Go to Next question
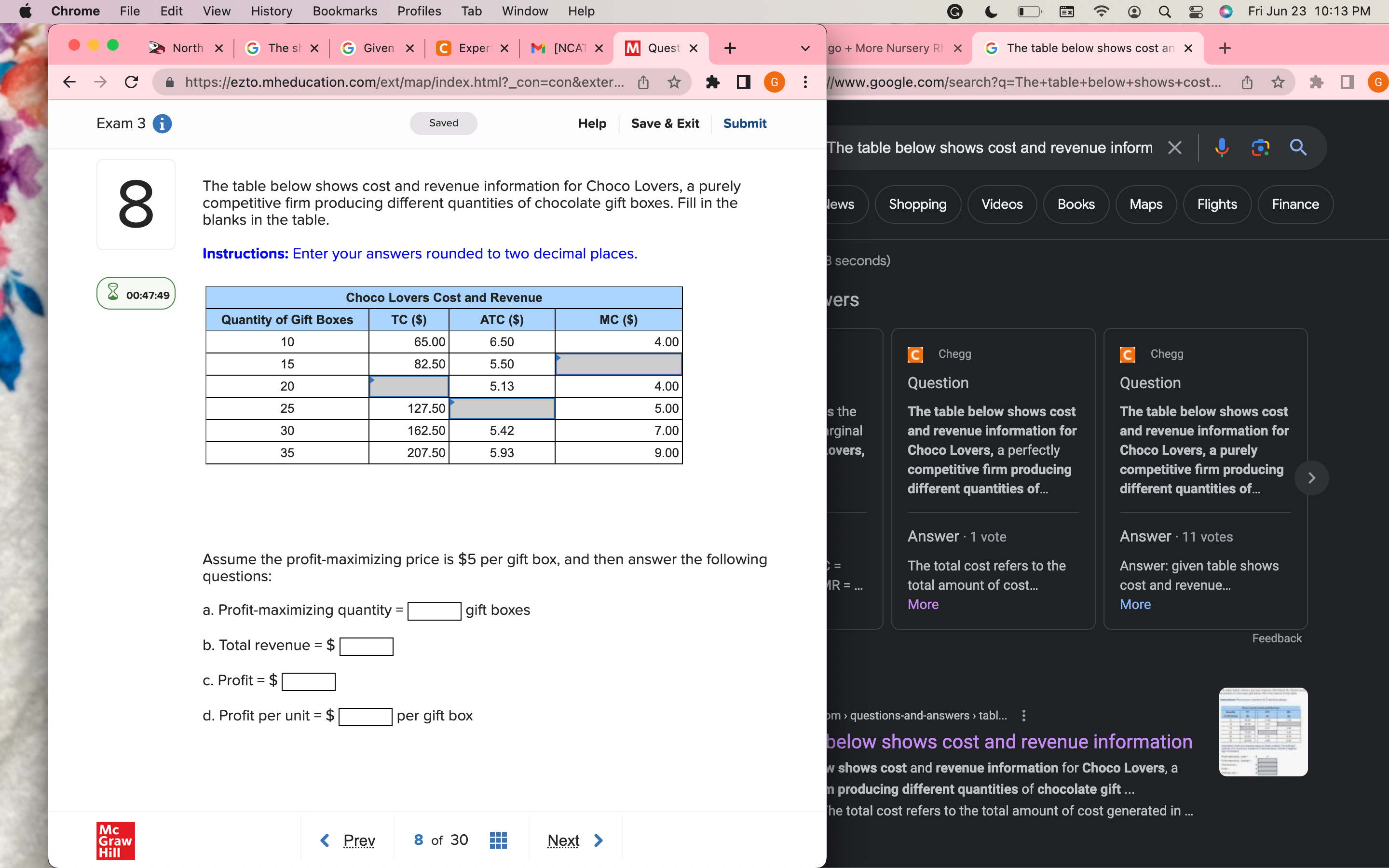This screenshot has height=868, width=1389. pos(575,841)
